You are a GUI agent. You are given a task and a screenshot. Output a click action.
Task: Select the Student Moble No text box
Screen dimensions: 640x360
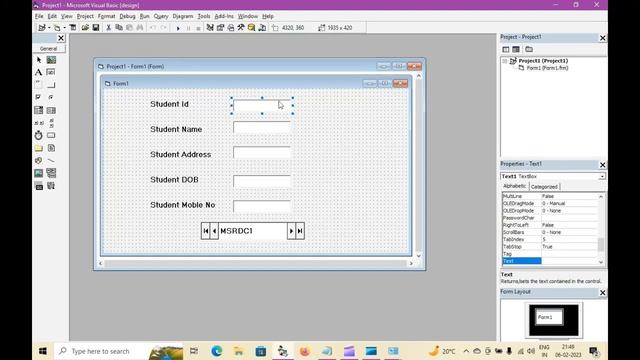(262, 207)
